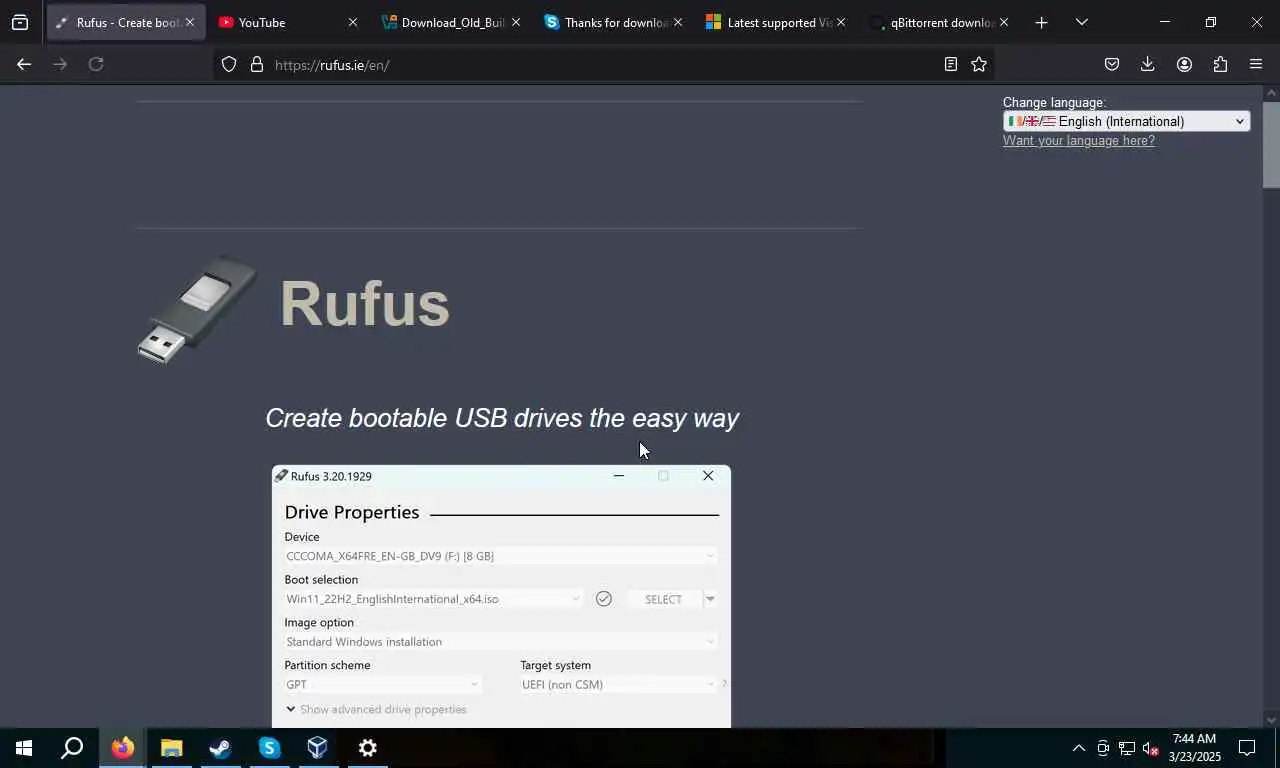Click the network tray icon

1127,748
